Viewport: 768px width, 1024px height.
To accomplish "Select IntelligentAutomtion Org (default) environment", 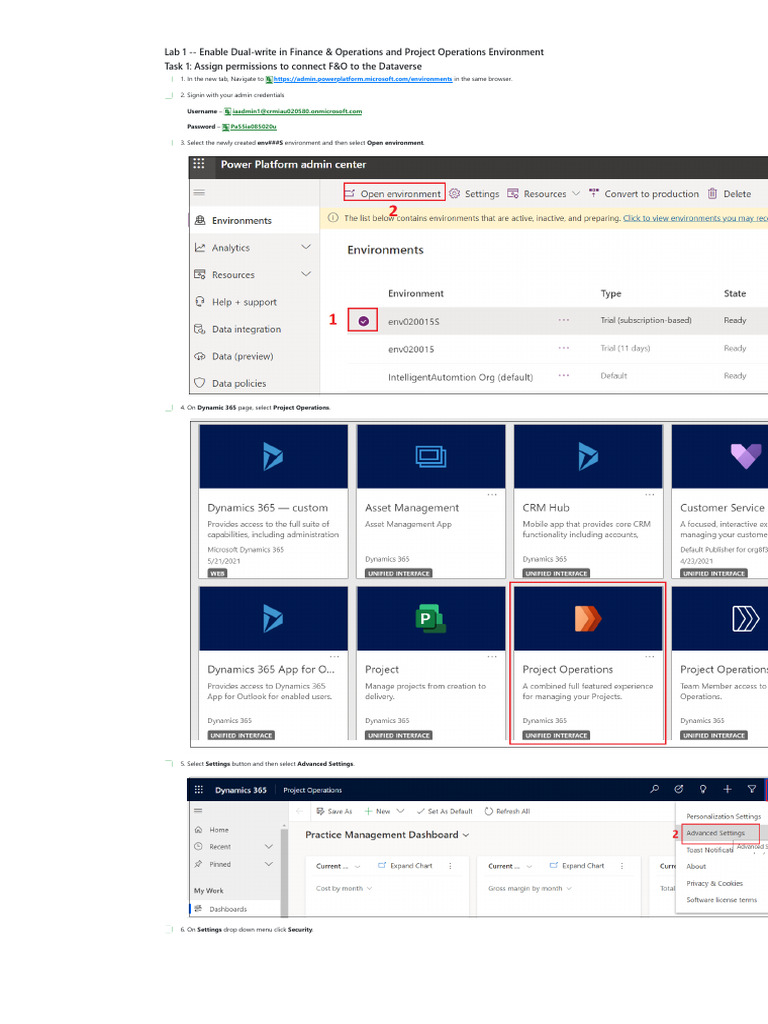I will click(460, 377).
